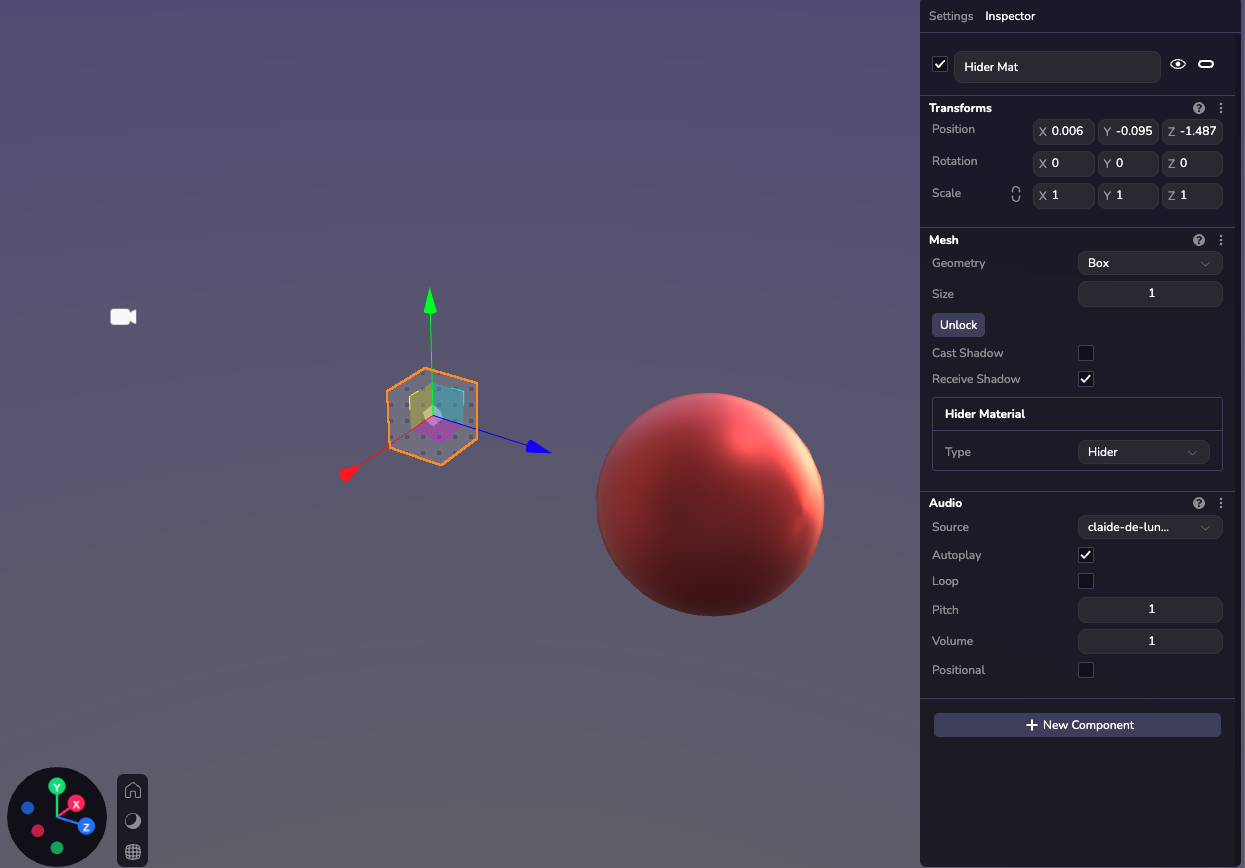
Task: Click the Unlock button
Action: (x=958, y=325)
